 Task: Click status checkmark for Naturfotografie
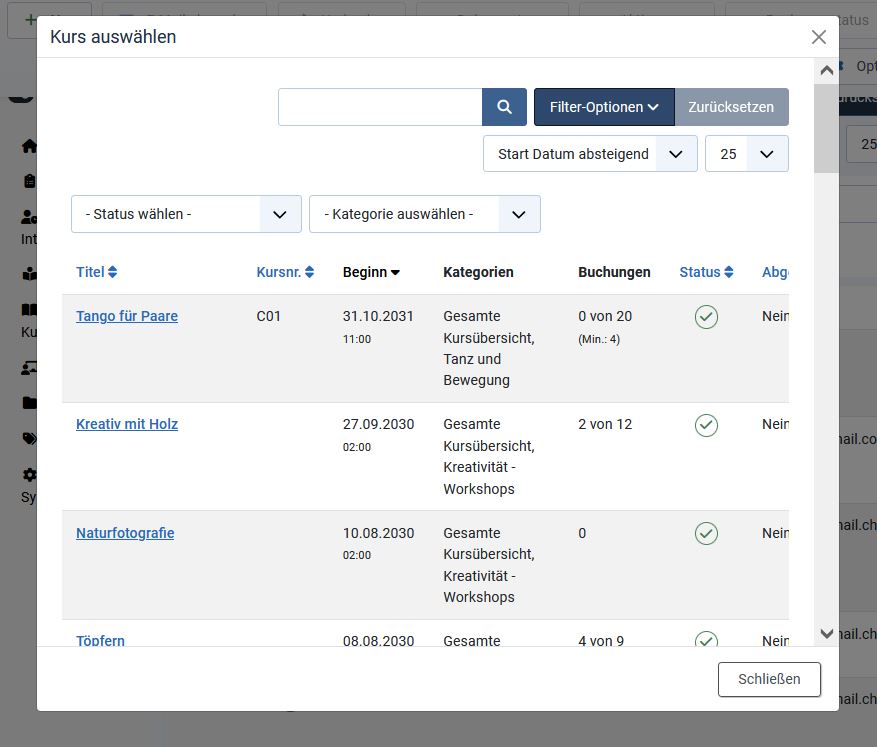click(706, 533)
